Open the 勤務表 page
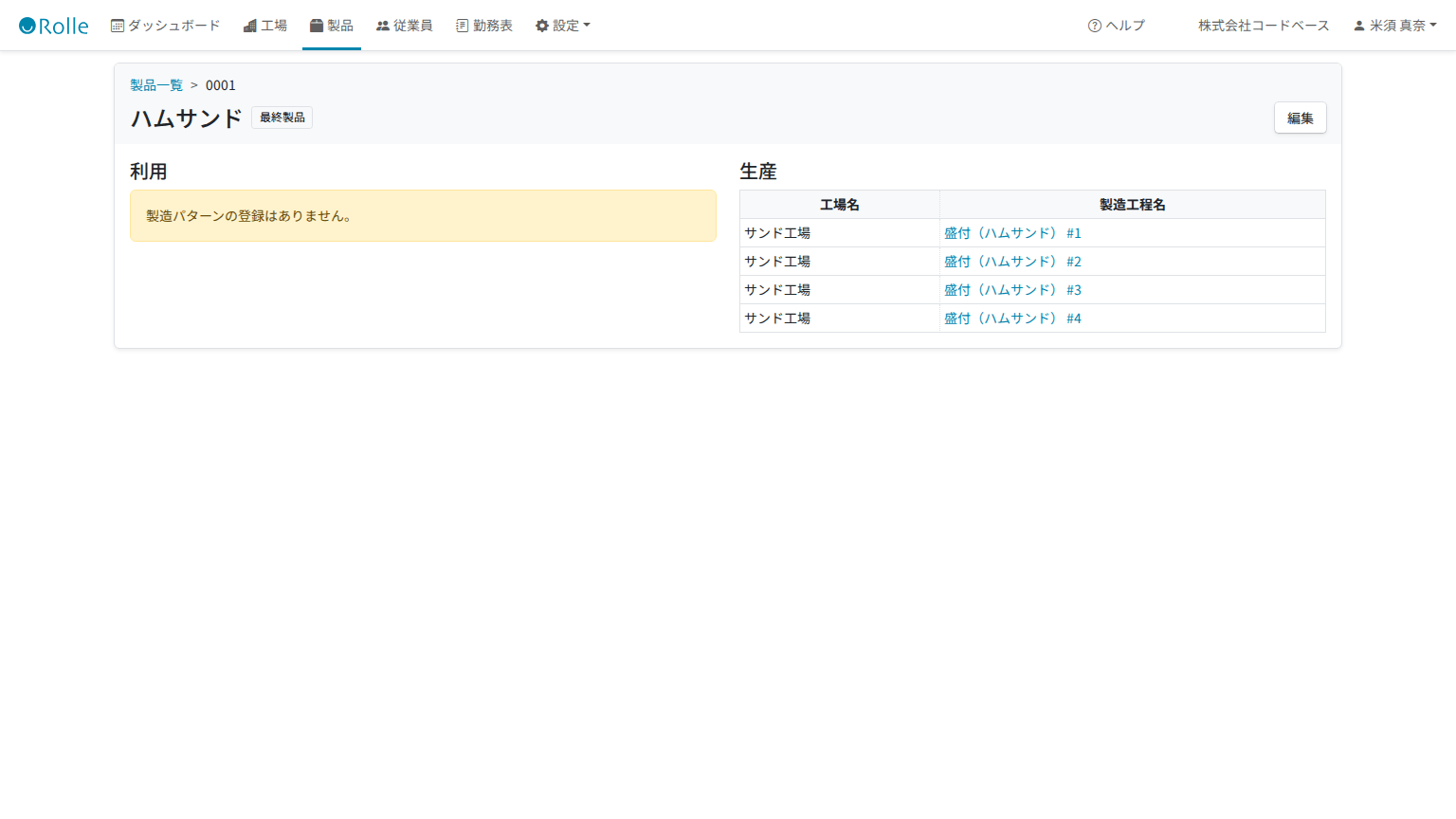The width and height of the screenshot is (1456, 819). 484,26
